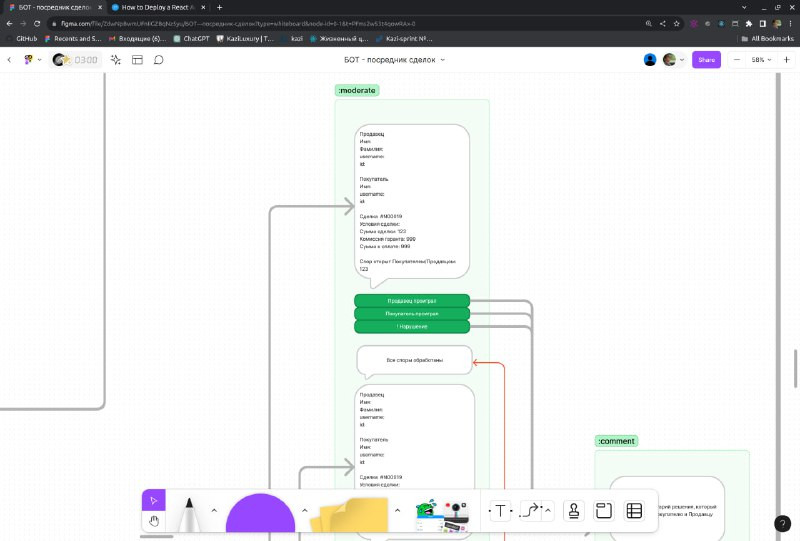Start the 03:00 timer
800x541 pixels.
point(76,60)
